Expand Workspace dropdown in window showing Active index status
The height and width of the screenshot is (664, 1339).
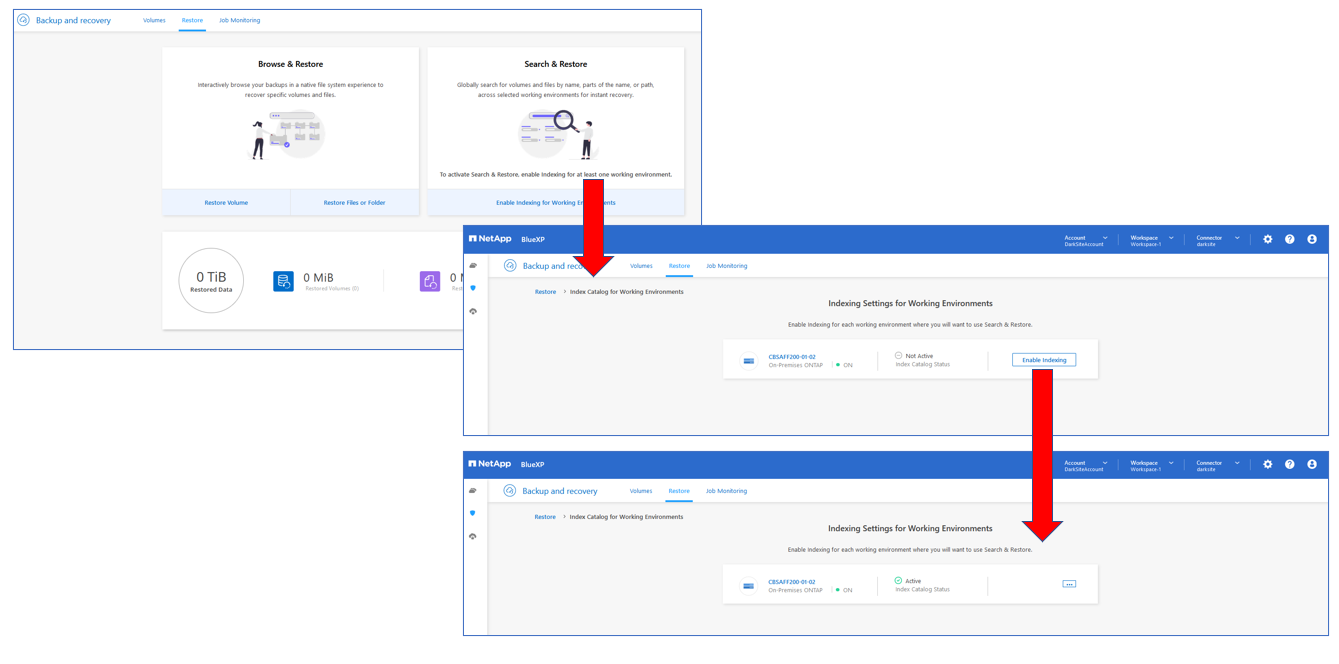tap(1151, 466)
